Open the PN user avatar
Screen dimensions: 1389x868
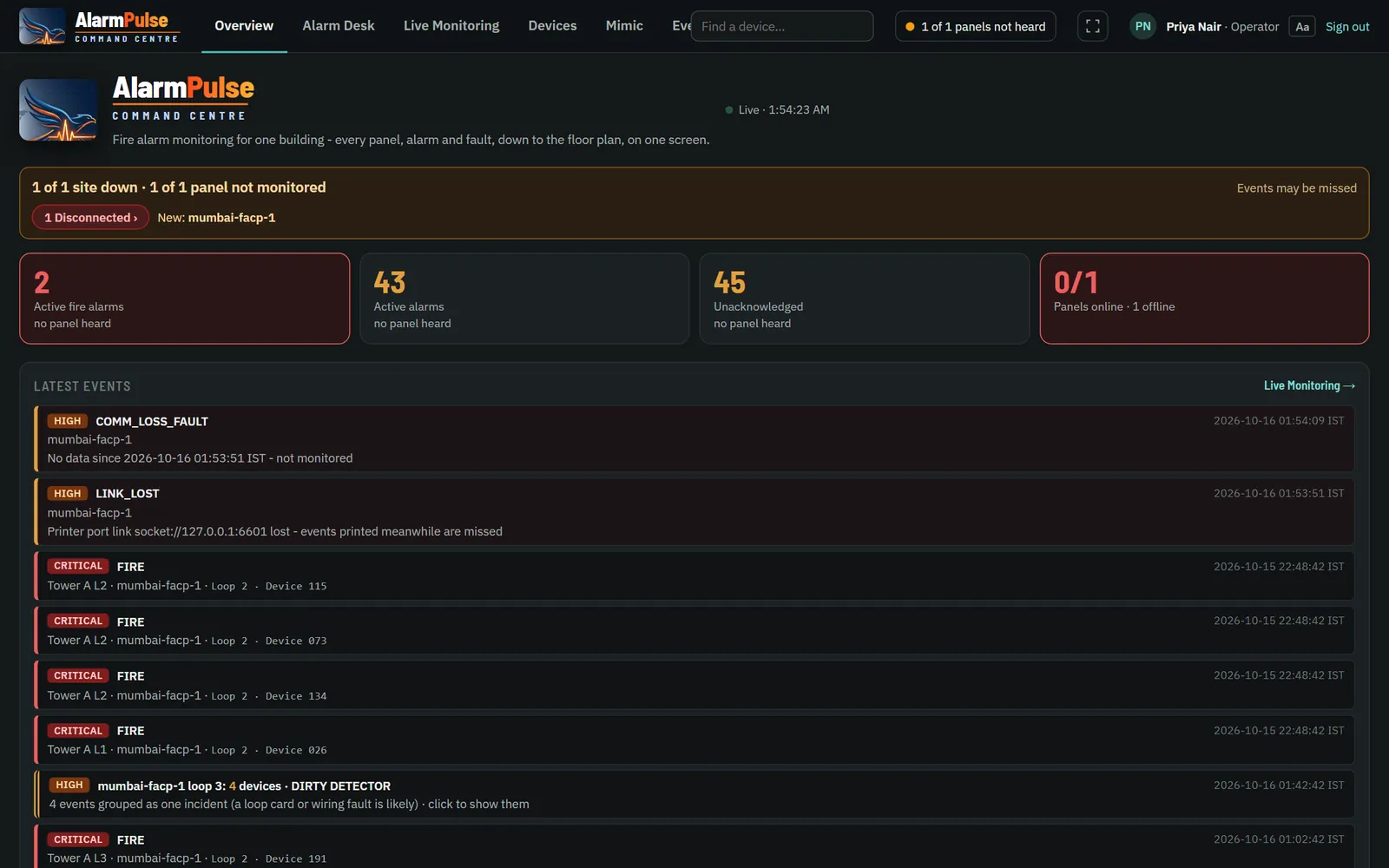tap(1142, 26)
